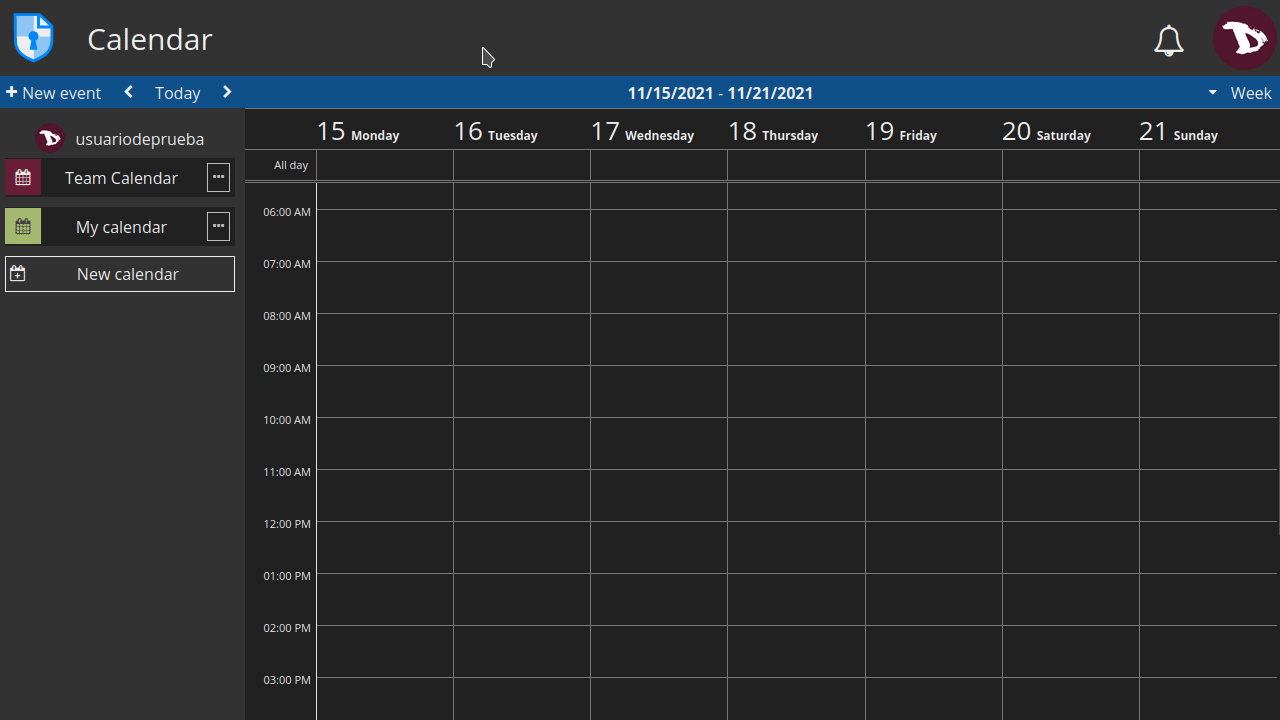The height and width of the screenshot is (720, 1280).
Task: Click the 15 Monday column header
Action: 358,132
